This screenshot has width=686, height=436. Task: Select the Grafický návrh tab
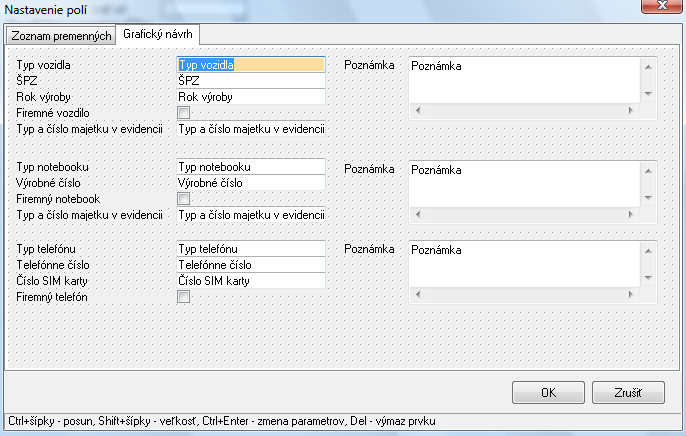pos(157,35)
